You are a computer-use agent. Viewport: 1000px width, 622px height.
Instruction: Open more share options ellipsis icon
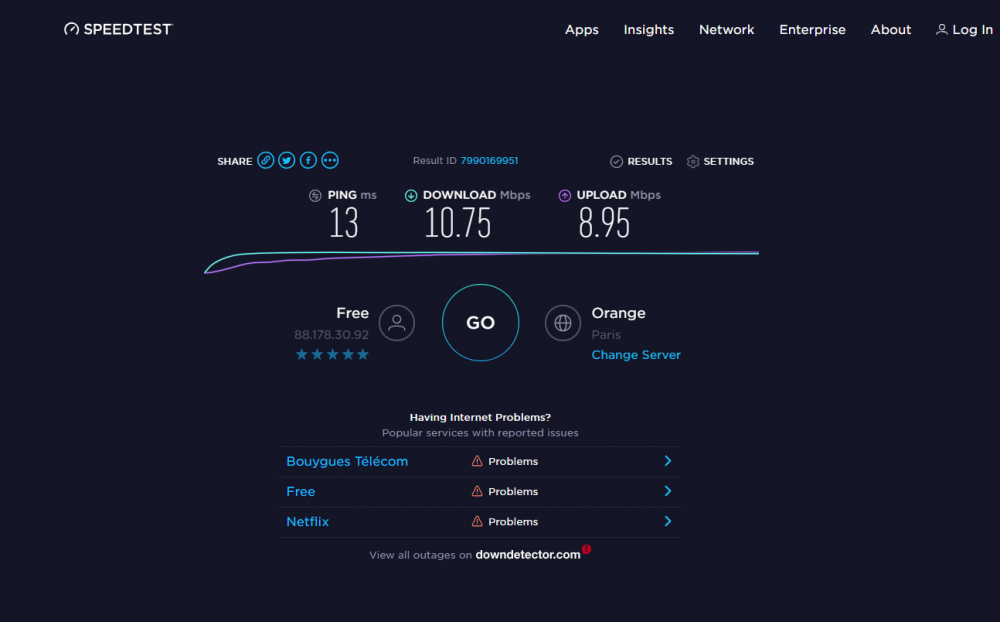[330, 160]
